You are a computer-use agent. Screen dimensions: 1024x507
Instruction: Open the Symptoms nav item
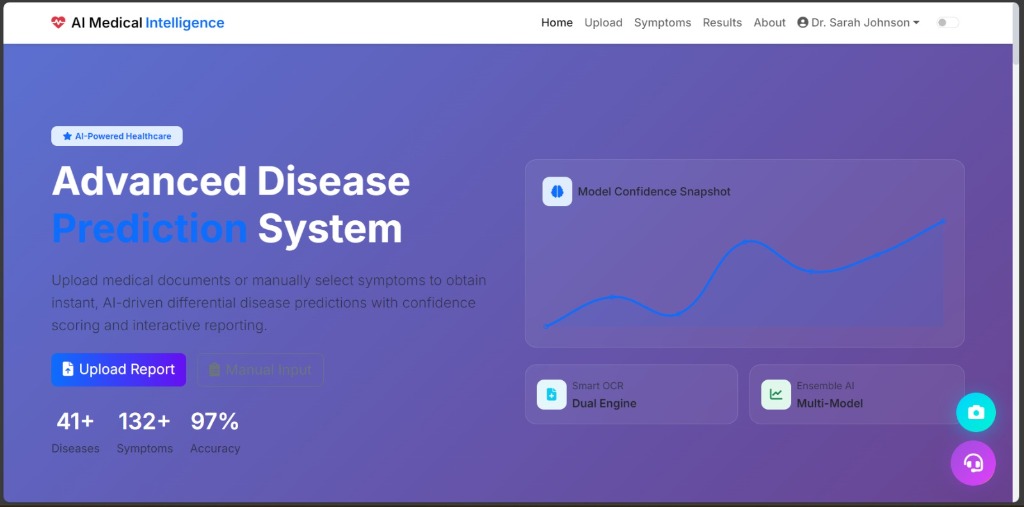pos(662,23)
